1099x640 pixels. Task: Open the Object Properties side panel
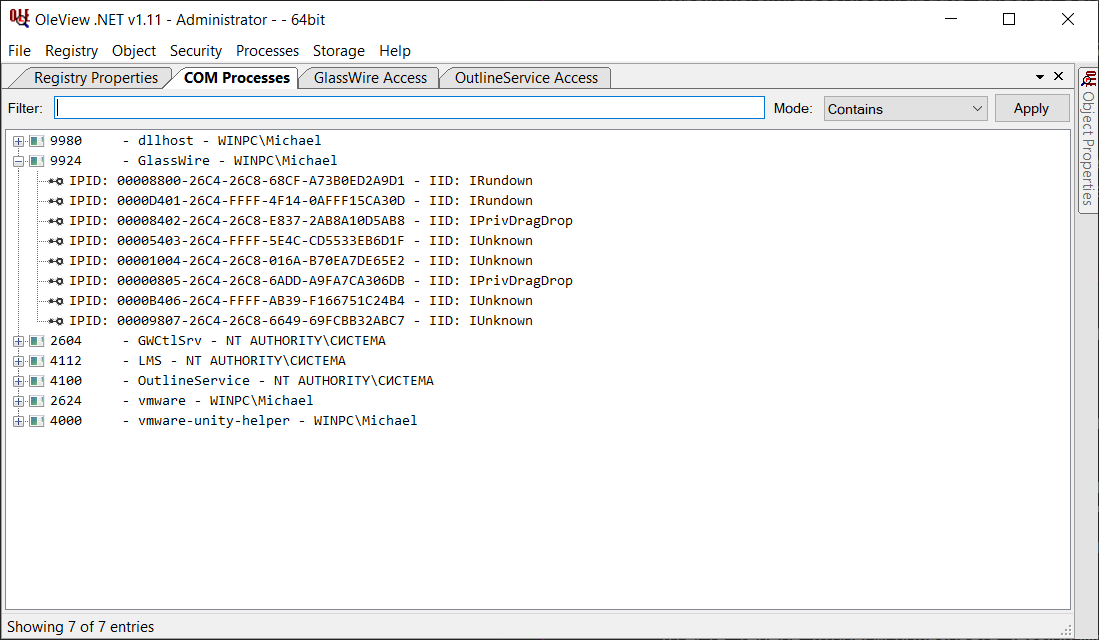coord(1088,140)
